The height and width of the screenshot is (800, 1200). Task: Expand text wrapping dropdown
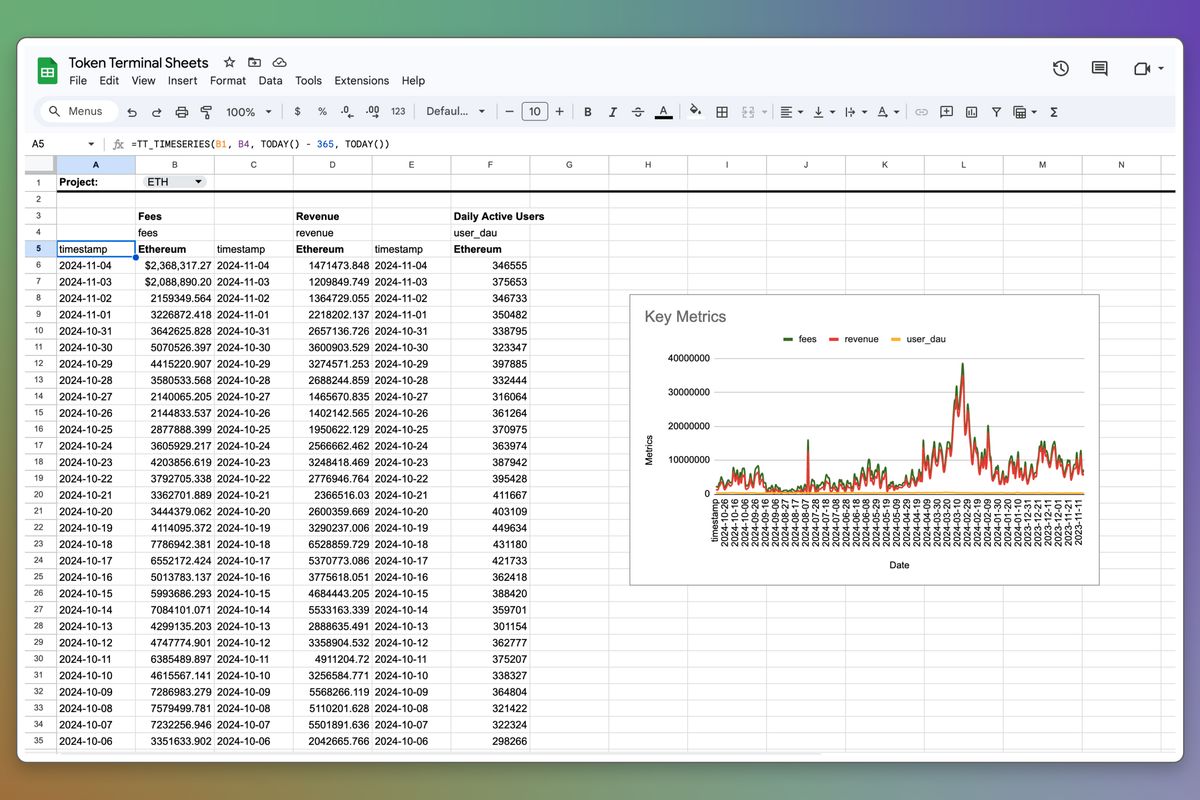pyautogui.click(x=864, y=113)
